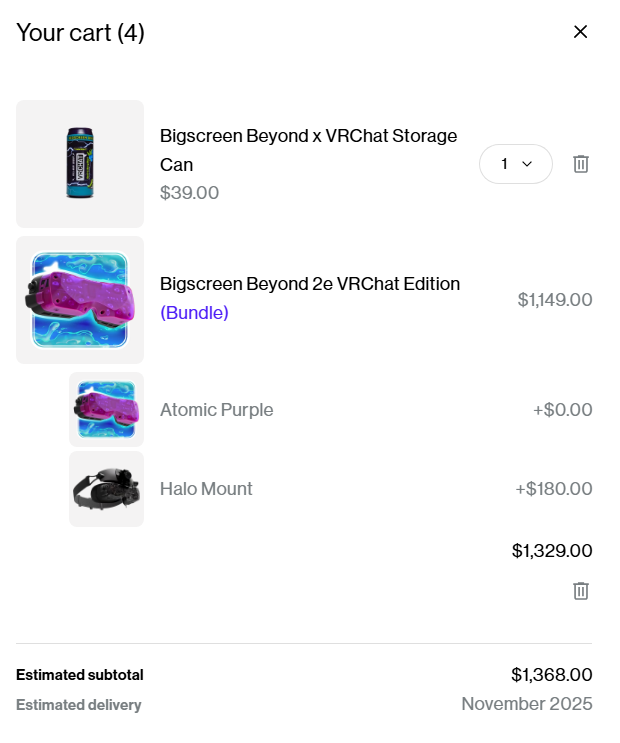Click the Atomic Purple option label
Viewport: 620px width, 743px height.
coord(216,410)
